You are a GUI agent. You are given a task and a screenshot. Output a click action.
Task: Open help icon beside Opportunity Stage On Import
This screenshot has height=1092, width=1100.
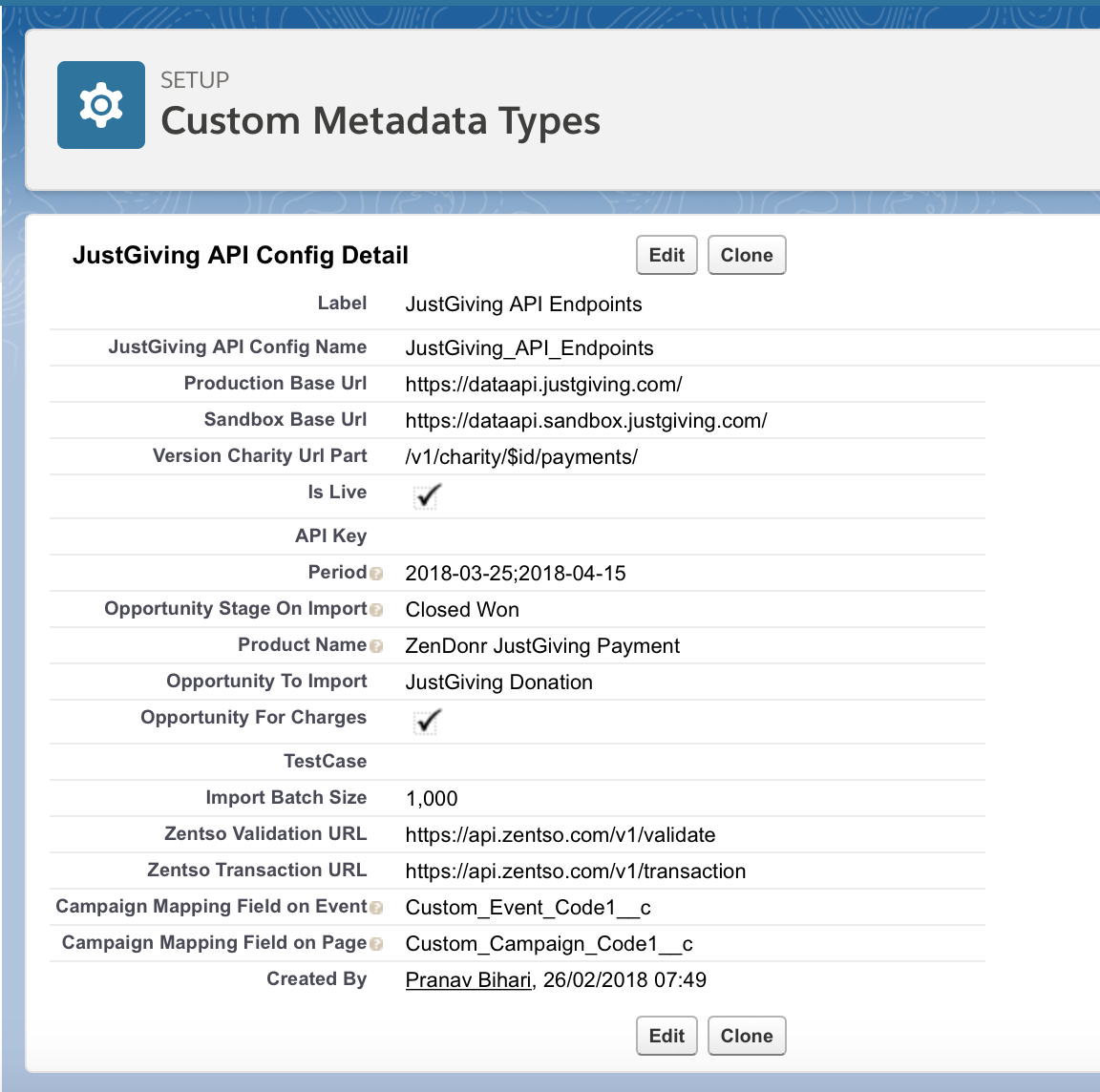[376, 610]
